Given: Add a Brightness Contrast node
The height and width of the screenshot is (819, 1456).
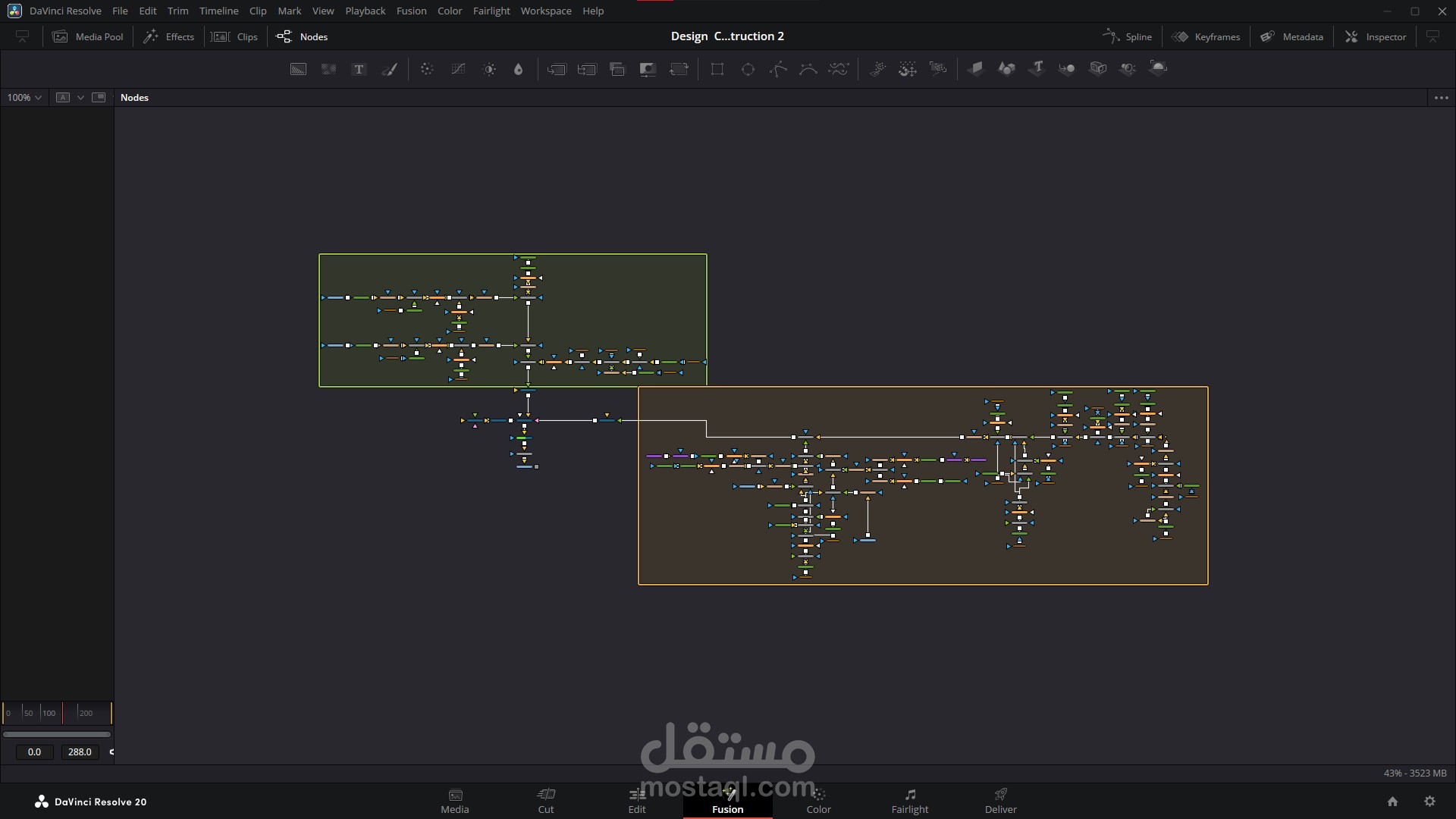Looking at the screenshot, I should point(489,69).
